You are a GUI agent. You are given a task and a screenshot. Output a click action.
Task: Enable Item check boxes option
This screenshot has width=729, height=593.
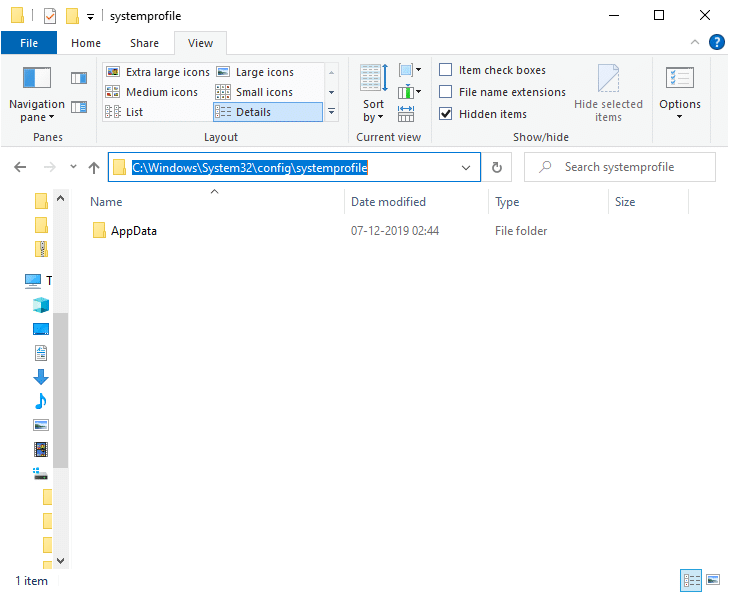coord(446,70)
